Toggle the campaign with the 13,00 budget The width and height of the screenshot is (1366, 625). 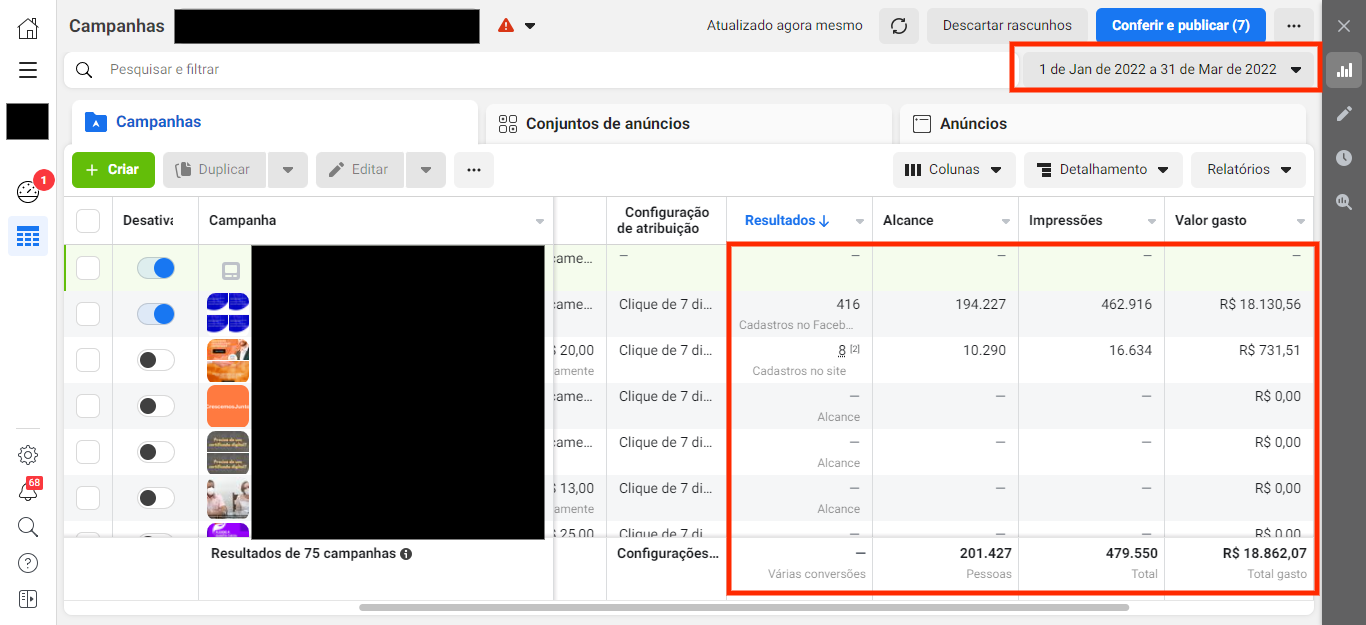tap(156, 498)
